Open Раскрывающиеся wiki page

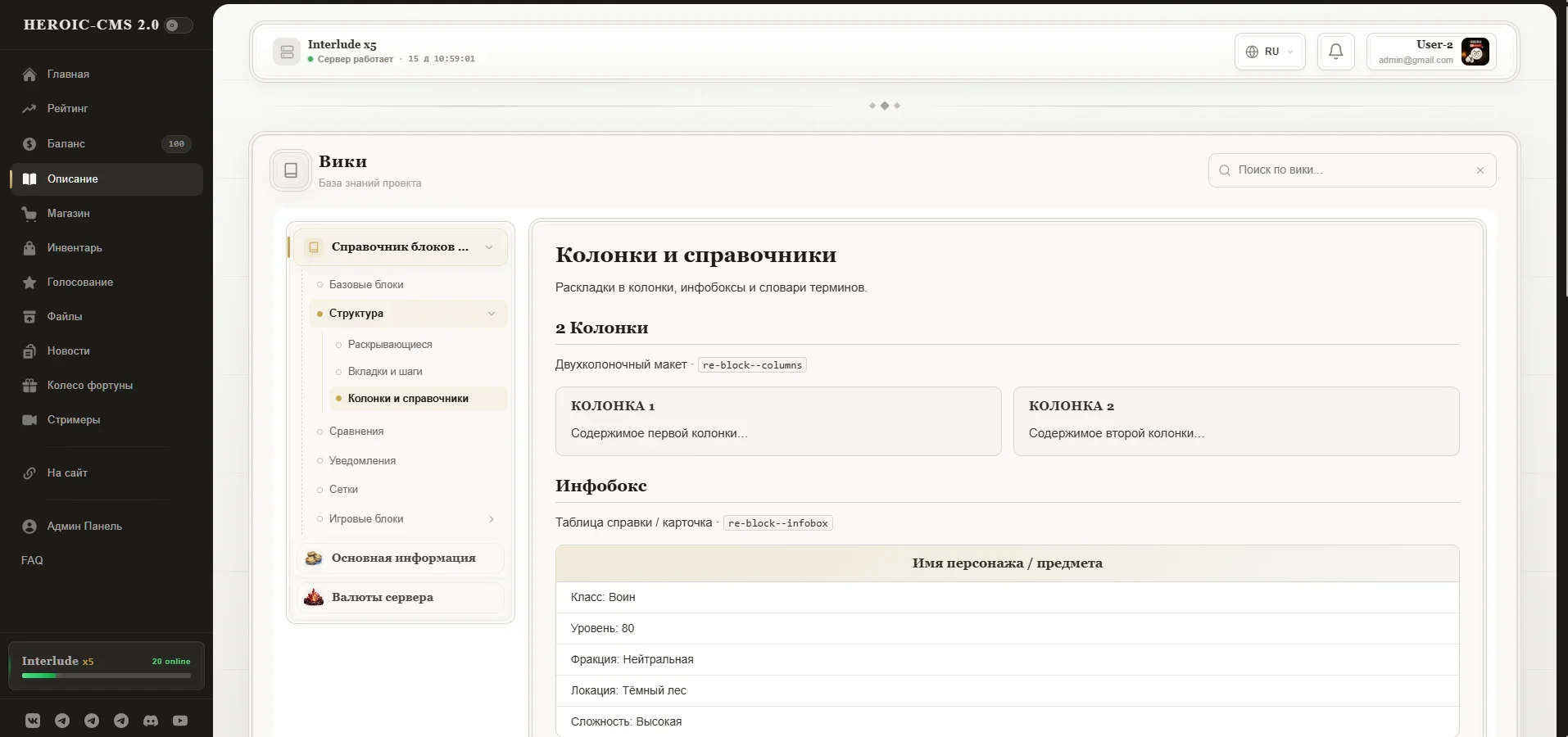pyautogui.click(x=390, y=345)
